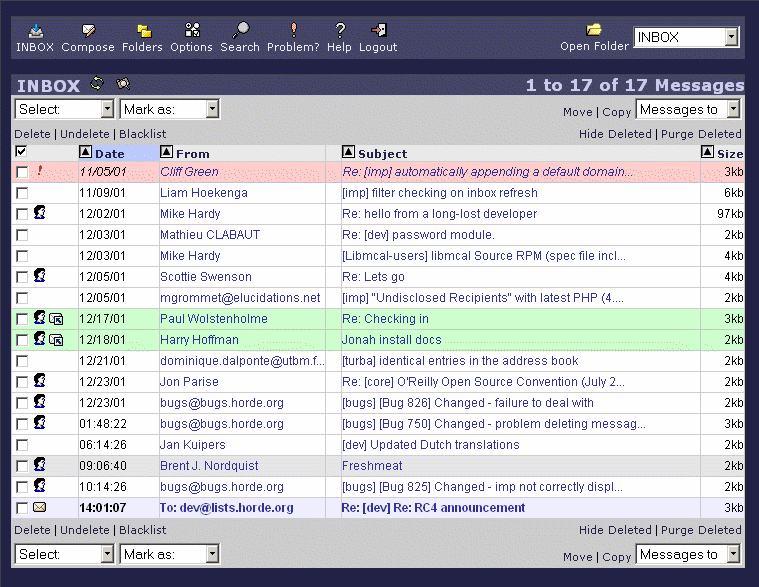Open the bottom Messages to dropdown
The width and height of the screenshot is (759, 587).
pos(688,555)
